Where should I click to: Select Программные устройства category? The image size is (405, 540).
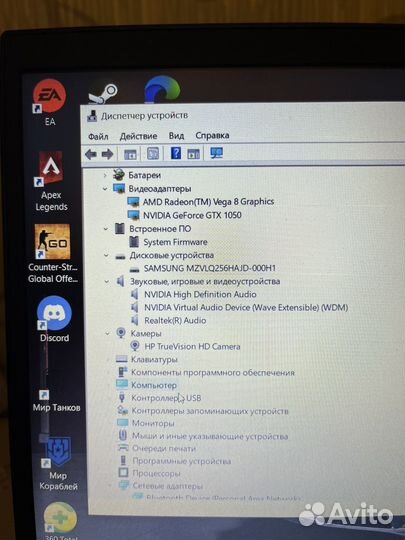tap(182, 461)
